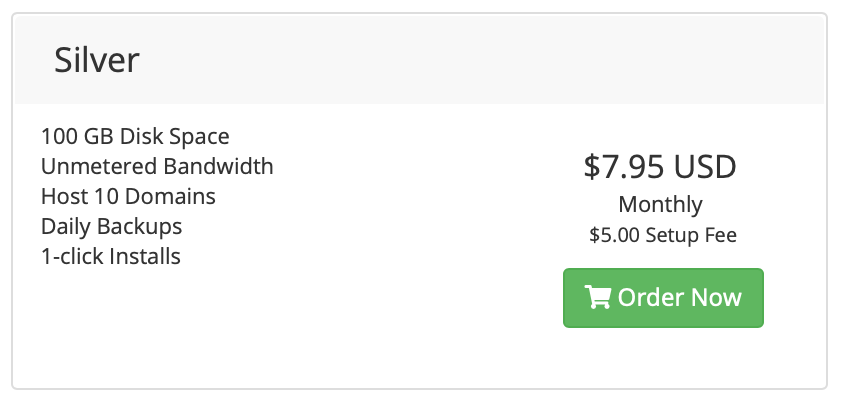Click the Now word on green button
Image resolution: width=842 pixels, height=402 pixels.
point(716,297)
